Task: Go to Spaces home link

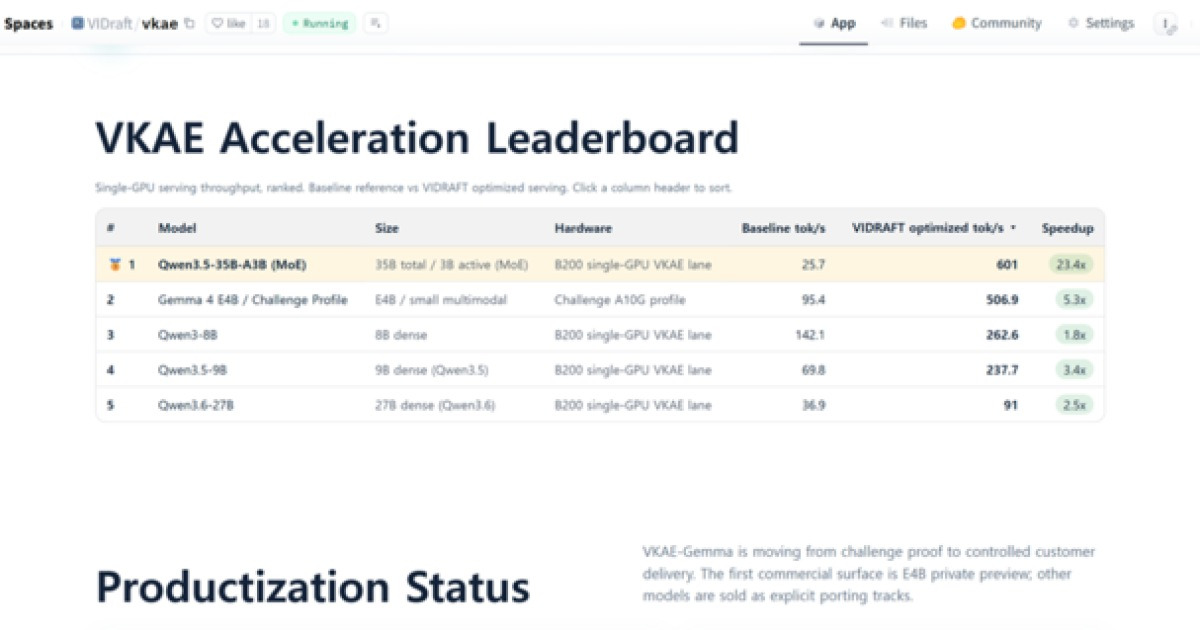Action: (x=29, y=24)
